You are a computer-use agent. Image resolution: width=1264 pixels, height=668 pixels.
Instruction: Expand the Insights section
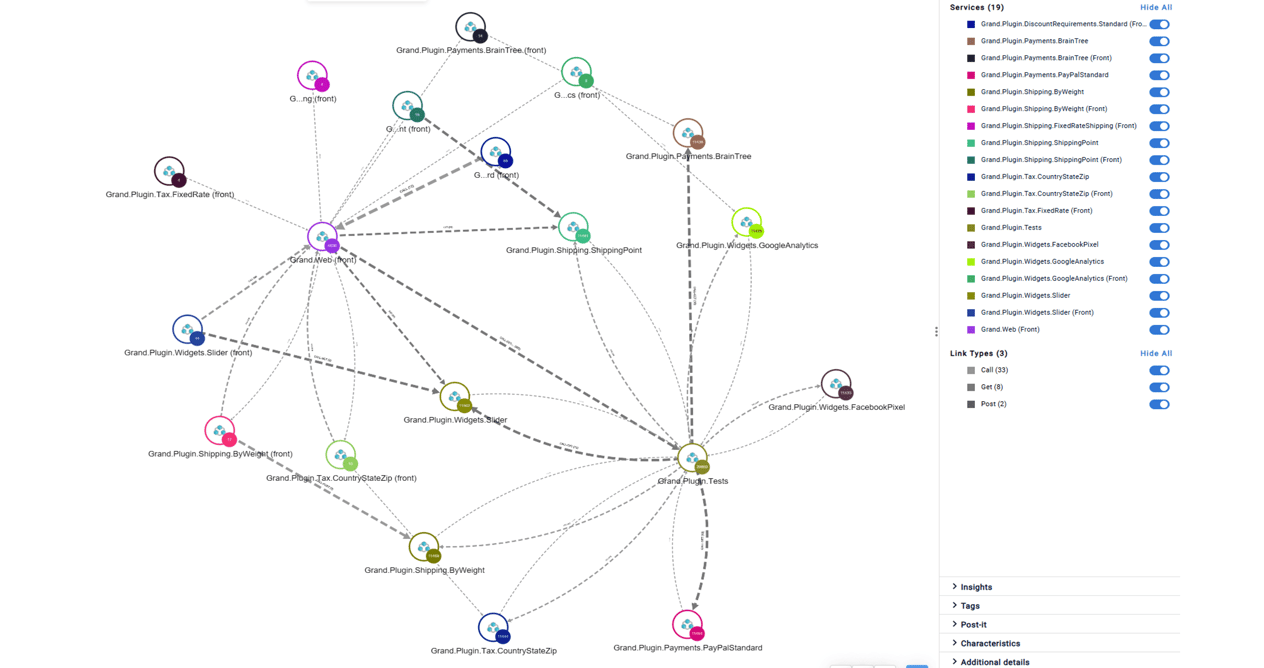coord(976,587)
